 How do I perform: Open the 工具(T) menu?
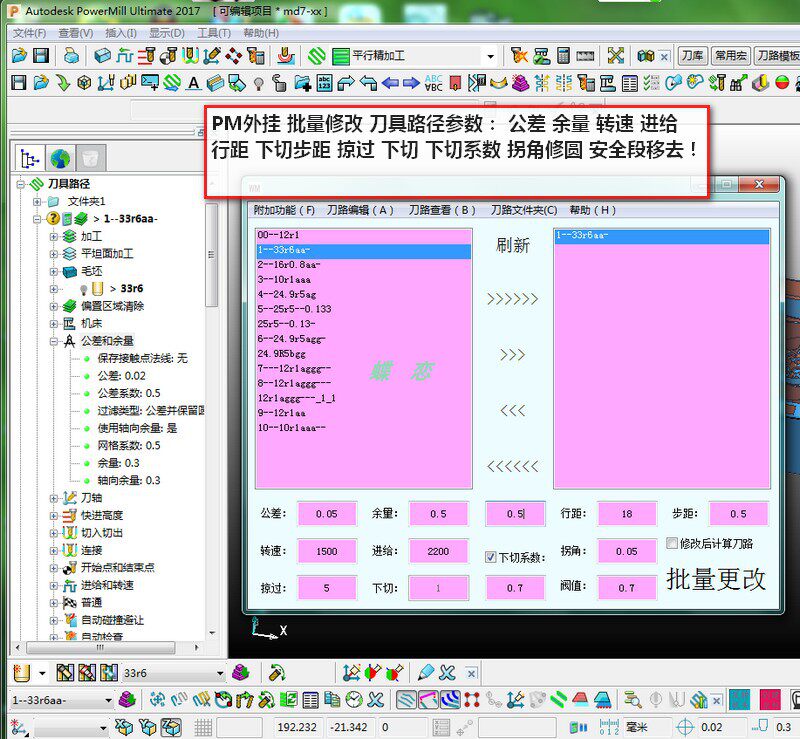(x=207, y=33)
